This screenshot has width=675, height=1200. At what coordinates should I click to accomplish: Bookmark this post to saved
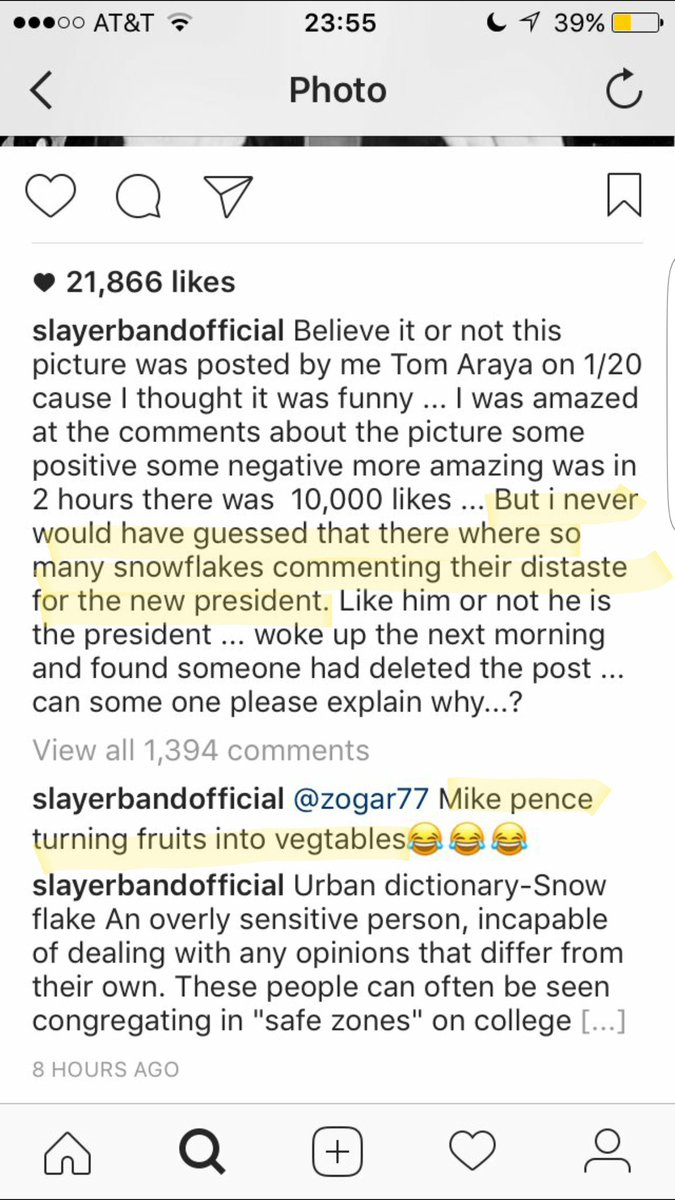624,195
